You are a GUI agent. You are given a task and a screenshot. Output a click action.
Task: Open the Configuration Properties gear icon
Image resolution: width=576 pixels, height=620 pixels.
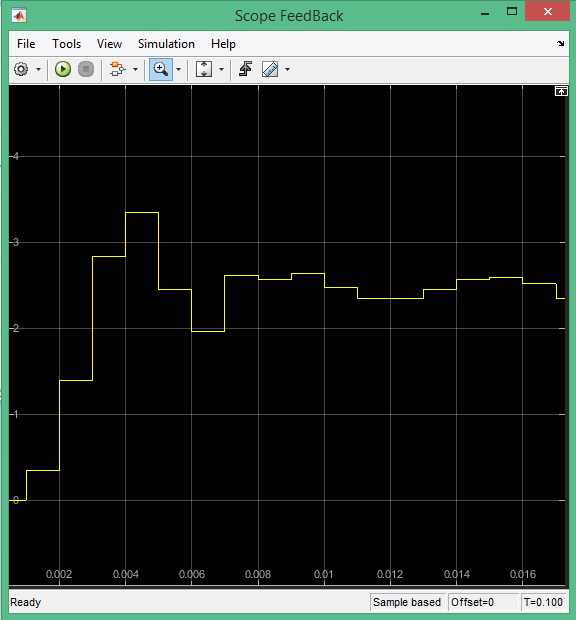click(21, 69)
